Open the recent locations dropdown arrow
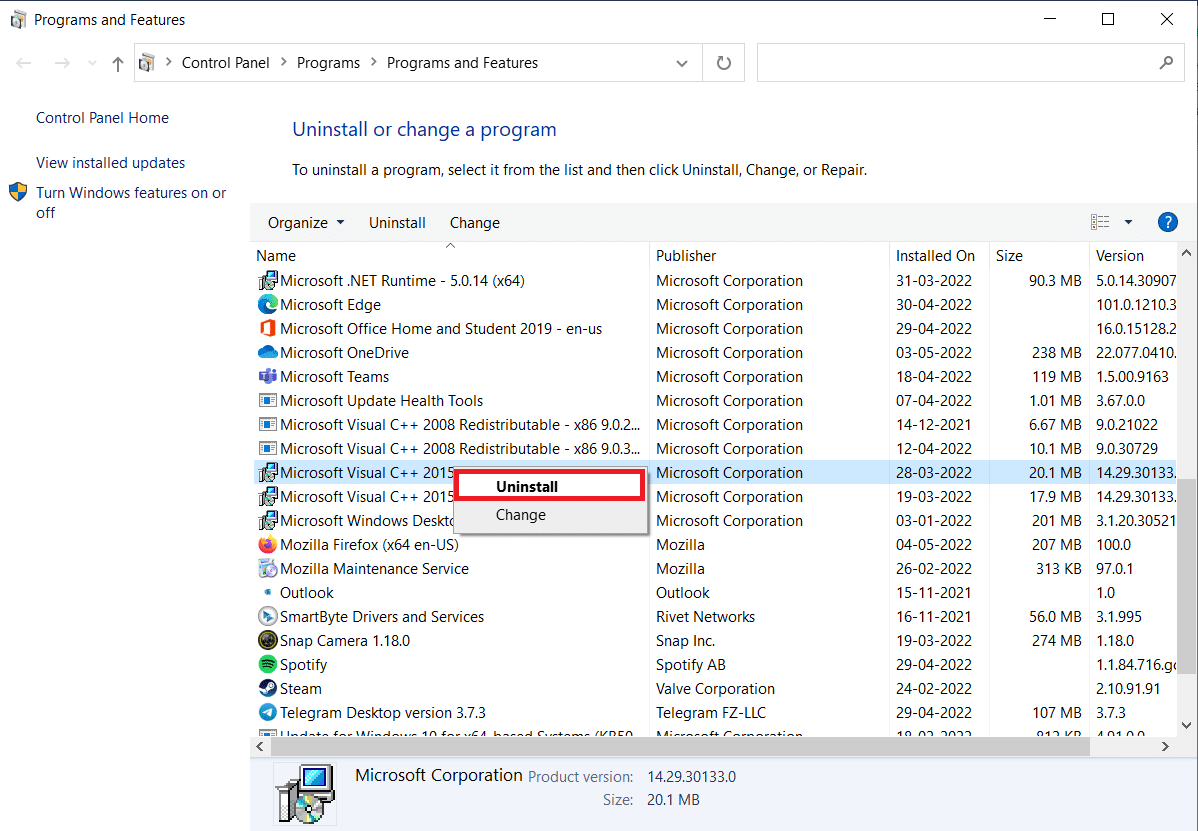The width and height of the screenshot is (1198, 831). (92, 63)
